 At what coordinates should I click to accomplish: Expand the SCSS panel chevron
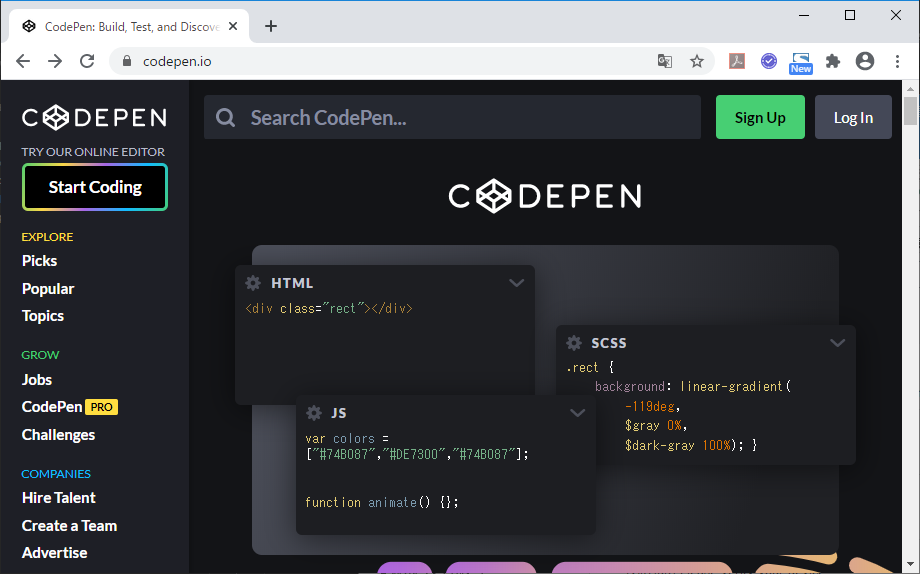(837, 343)
